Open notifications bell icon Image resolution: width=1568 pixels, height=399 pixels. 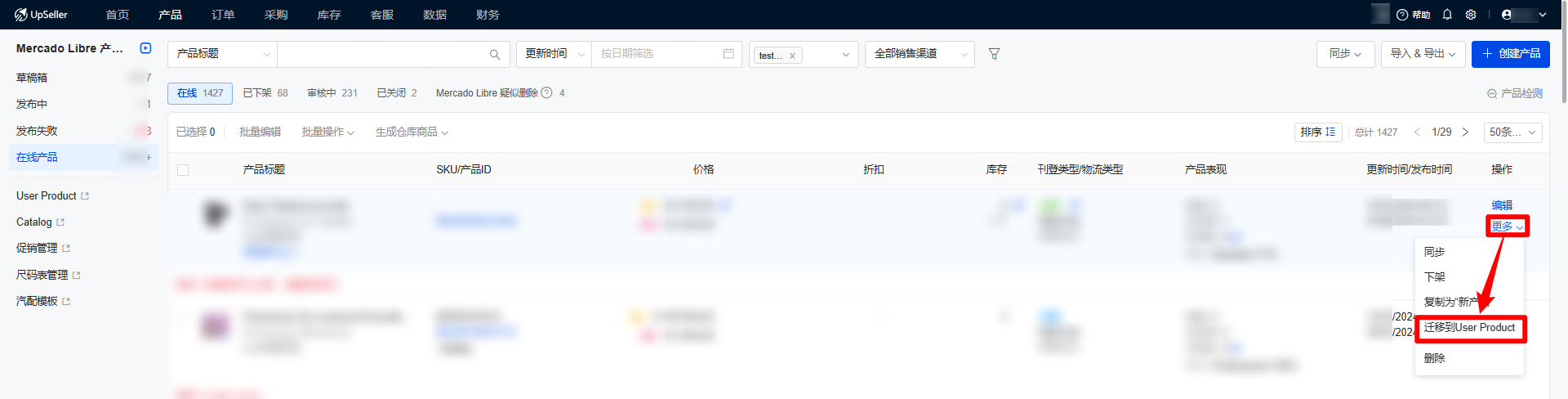pyautogui.click(x=1447, y=15)
